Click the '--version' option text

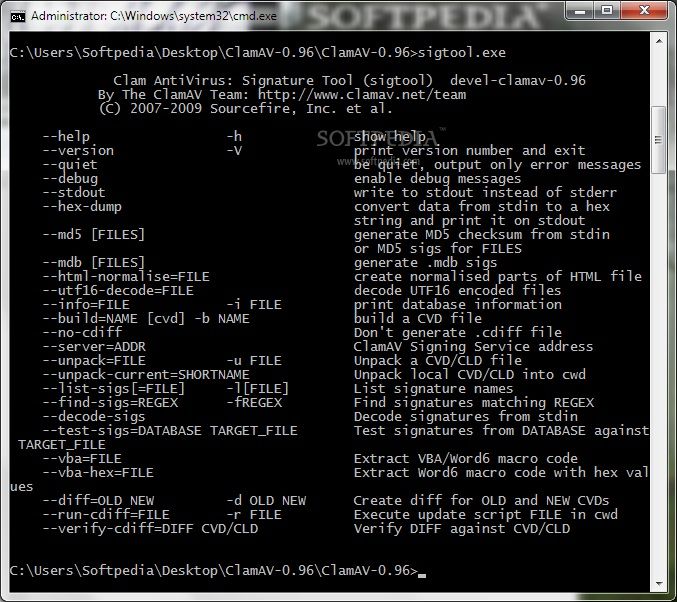(78, 151)
